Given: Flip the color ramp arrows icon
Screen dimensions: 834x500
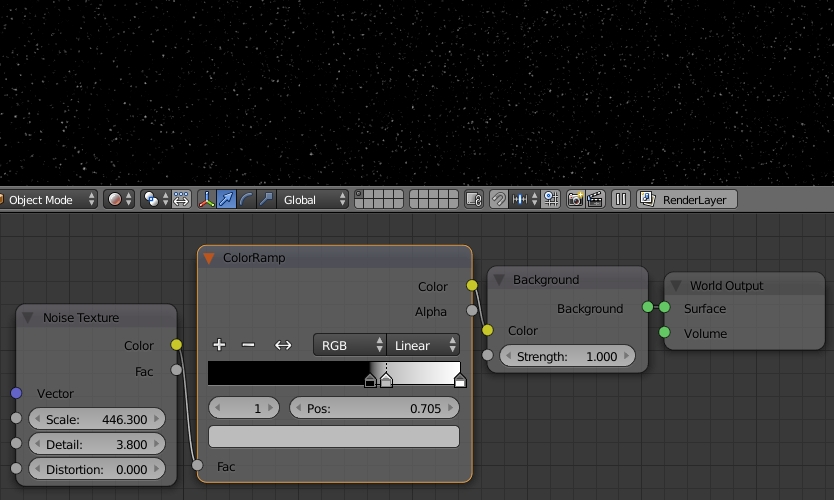Looking at the screenshot, I should click(283, 345).
